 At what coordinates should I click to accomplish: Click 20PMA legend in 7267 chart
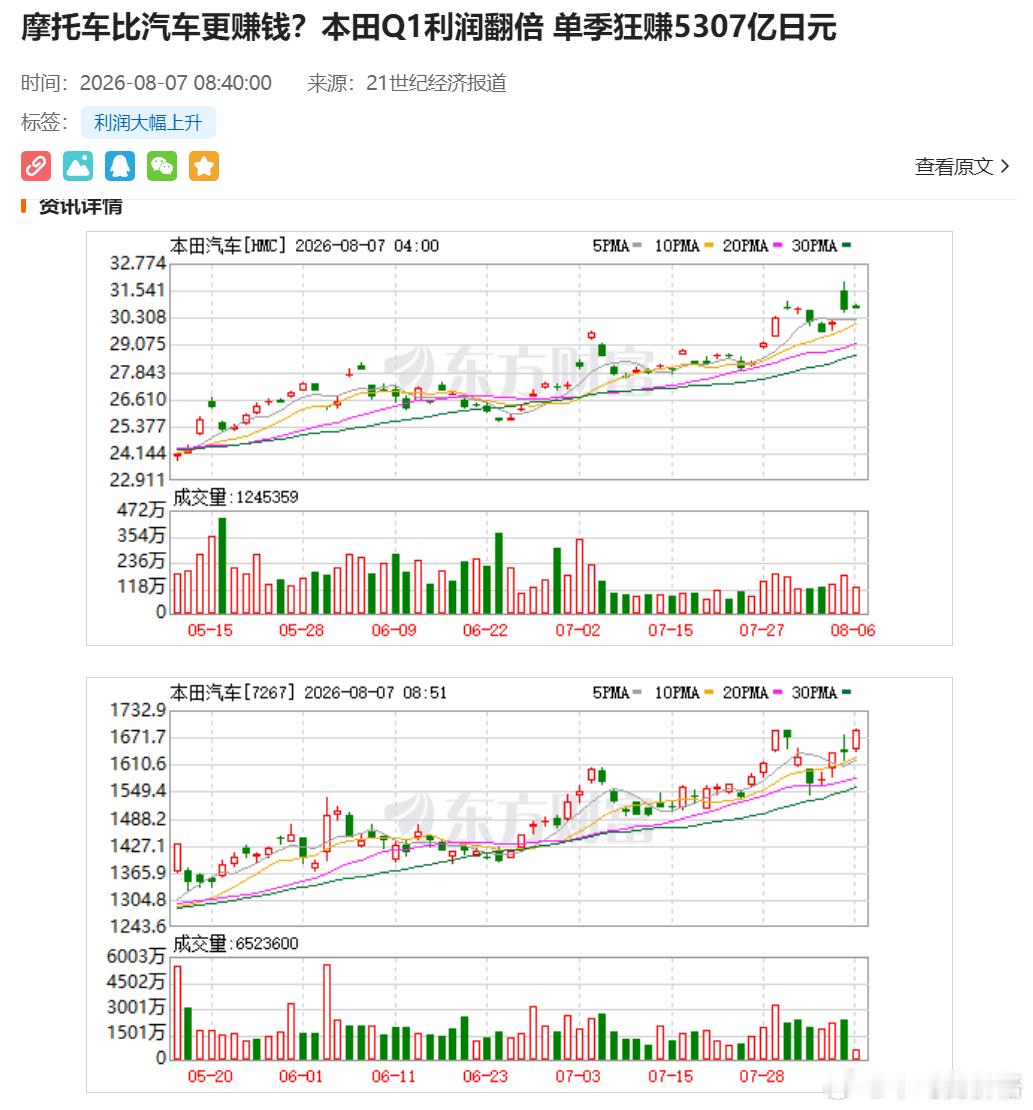pos(752,692)
